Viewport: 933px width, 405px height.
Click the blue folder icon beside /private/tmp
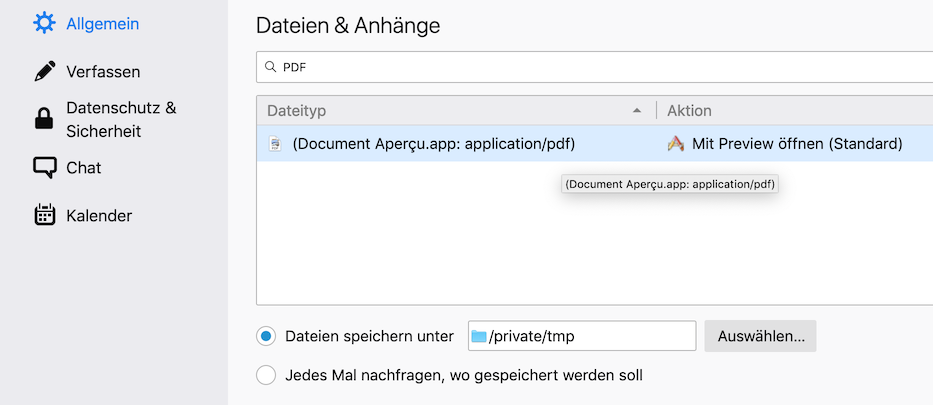(479, 336)
